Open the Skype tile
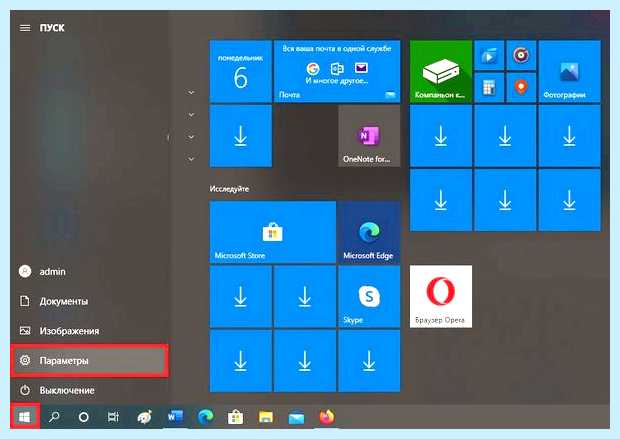Image resolution: width=620 pixels, height=439 pixels. coord(369,297)
